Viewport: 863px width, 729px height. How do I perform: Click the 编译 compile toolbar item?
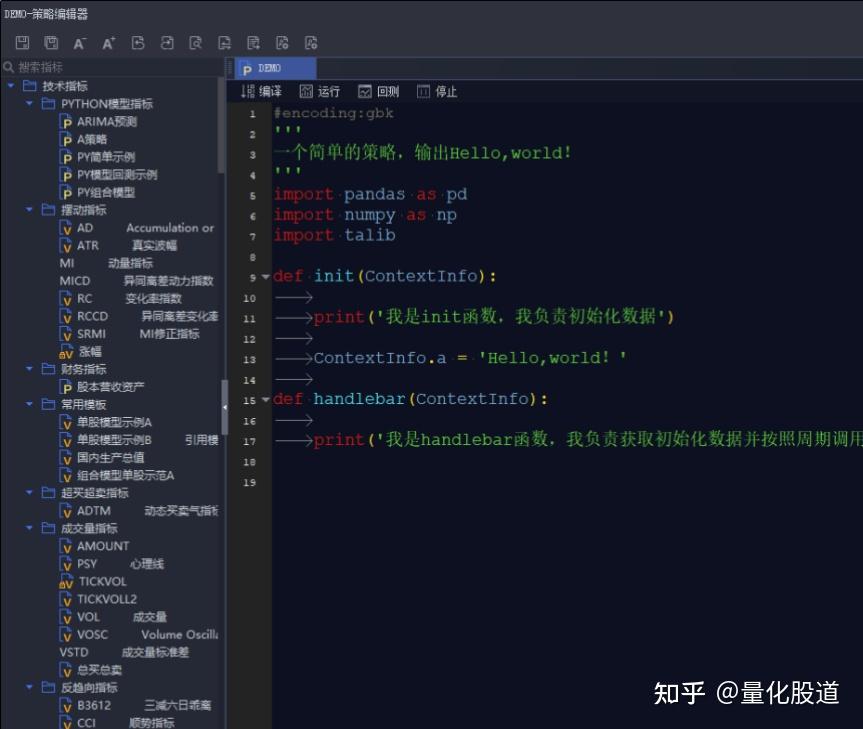pyautogui.click(x=262, y=89)
